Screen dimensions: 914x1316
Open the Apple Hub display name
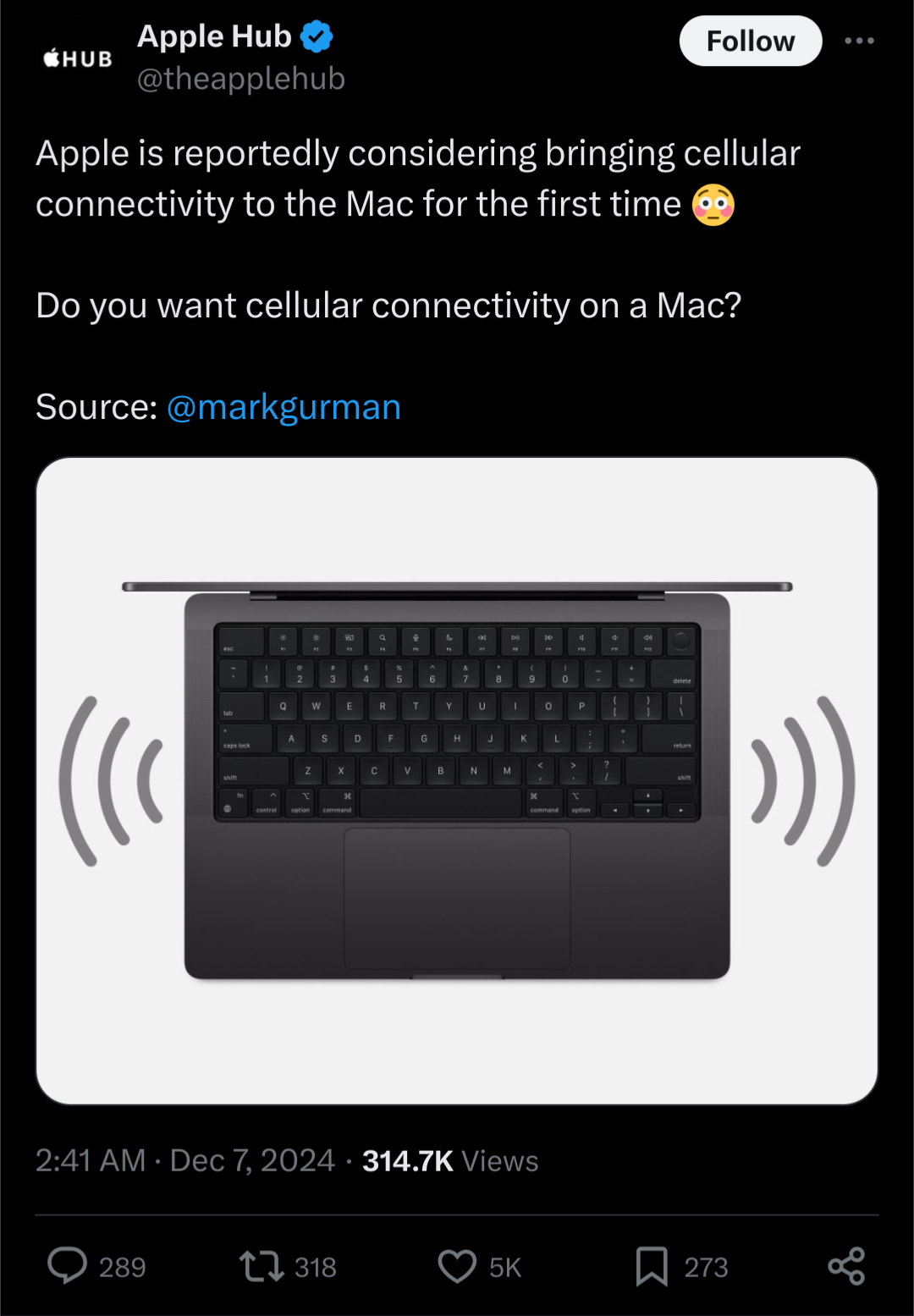[214, 36]
